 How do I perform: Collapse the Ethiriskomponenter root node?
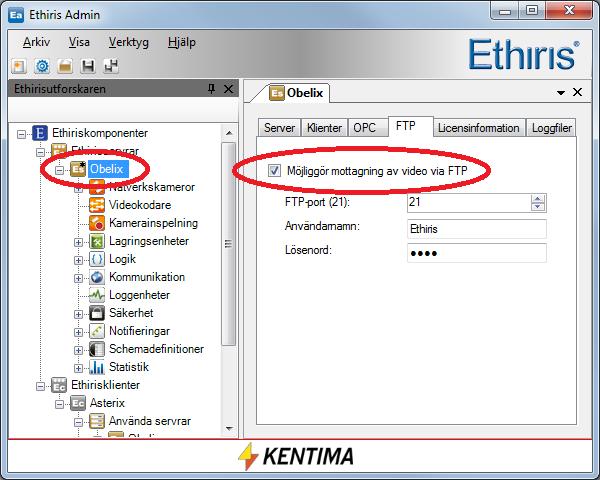pos(21,134)
